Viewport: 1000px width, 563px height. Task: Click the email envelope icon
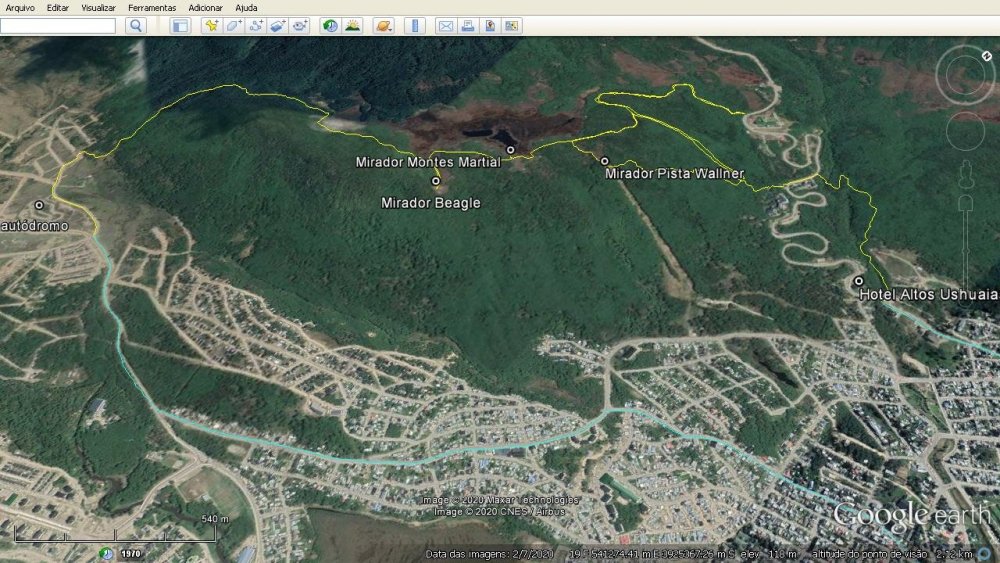pos(446,26)
